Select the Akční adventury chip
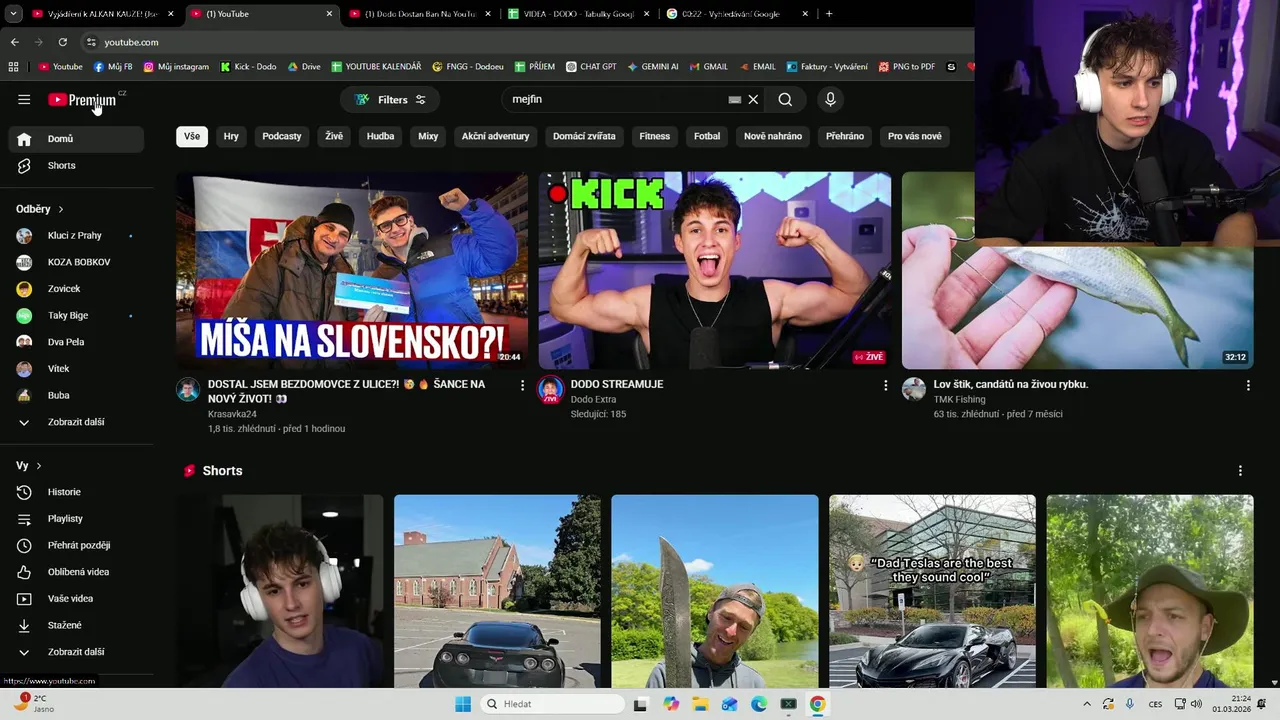The height and width of the screenshot is (720, 1280). click(x=495, y=136)
